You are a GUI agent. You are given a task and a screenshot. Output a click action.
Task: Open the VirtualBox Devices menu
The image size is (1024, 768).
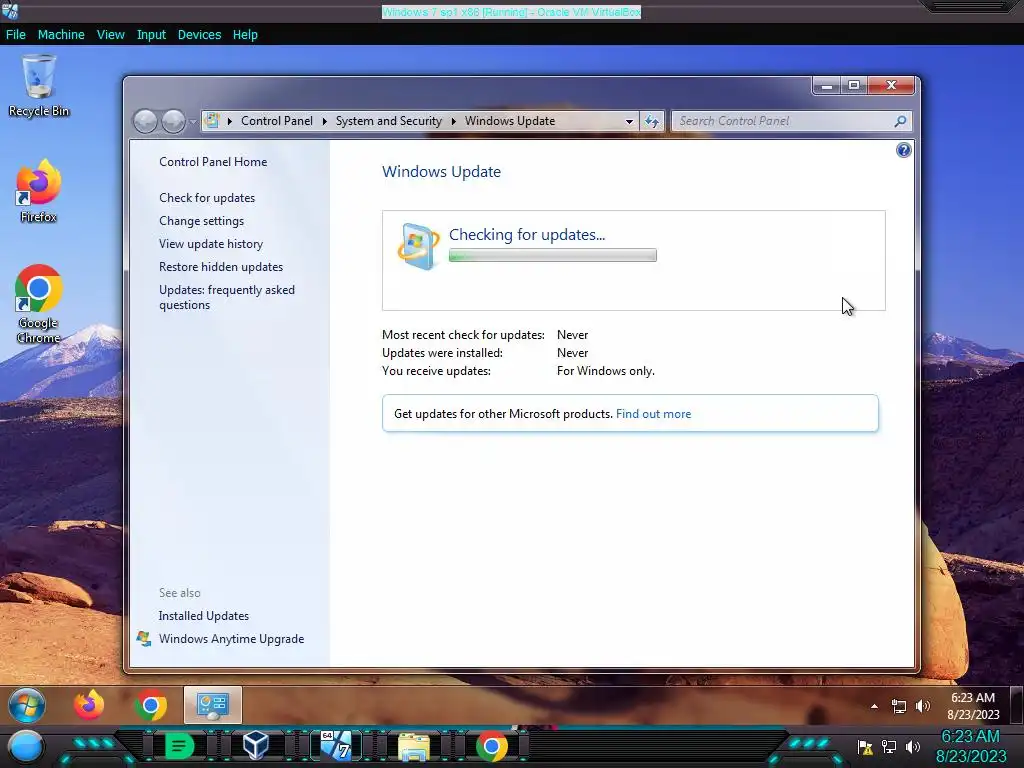(199, 35)
